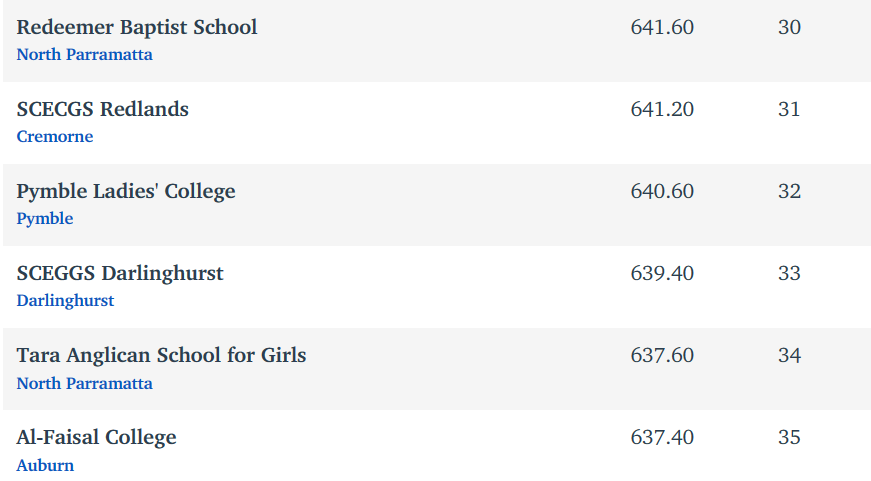Select the SCECGS Redlands school name

[103, 109]
